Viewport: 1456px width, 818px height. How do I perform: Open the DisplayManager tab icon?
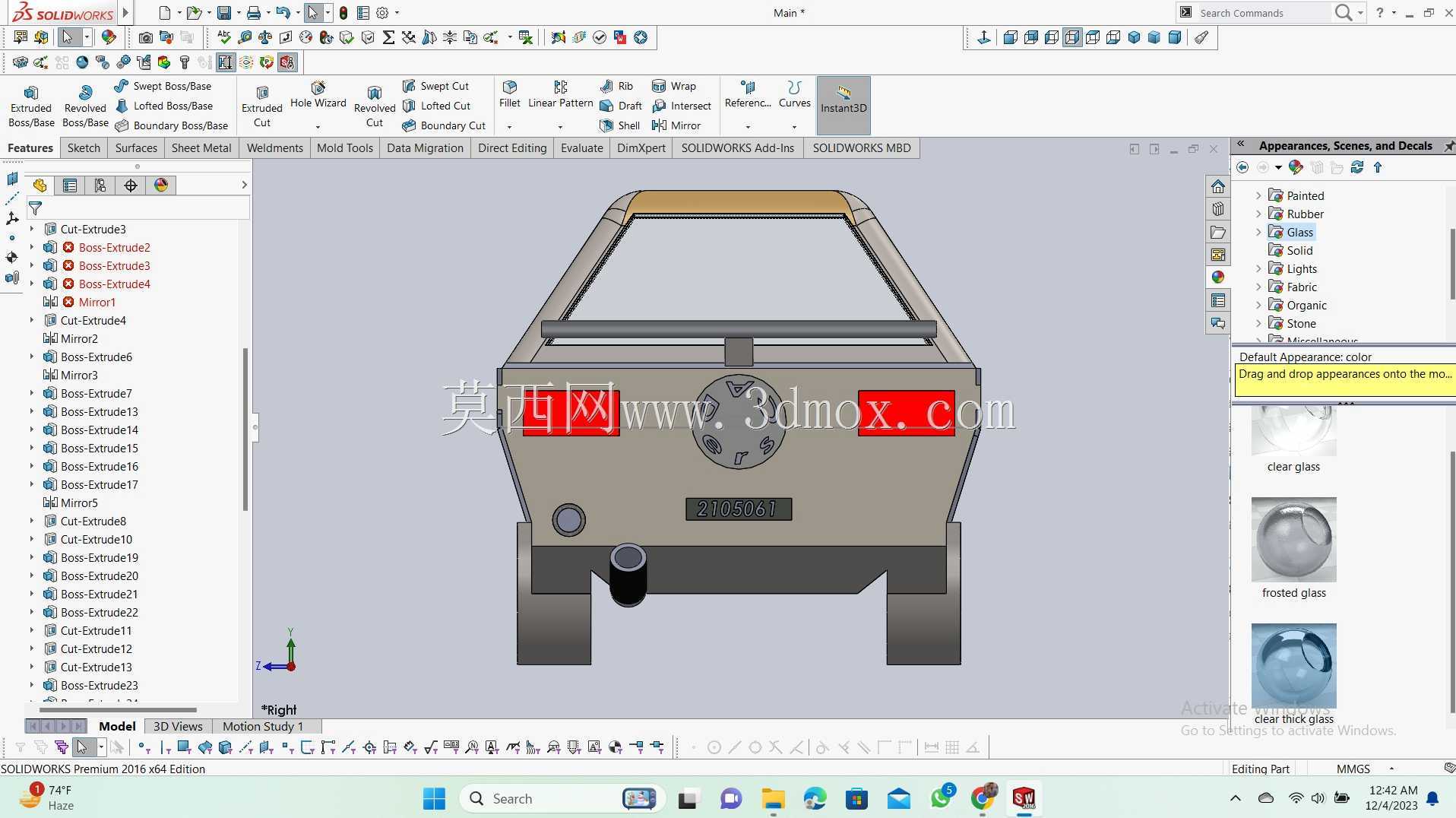(x=161, y=185)
